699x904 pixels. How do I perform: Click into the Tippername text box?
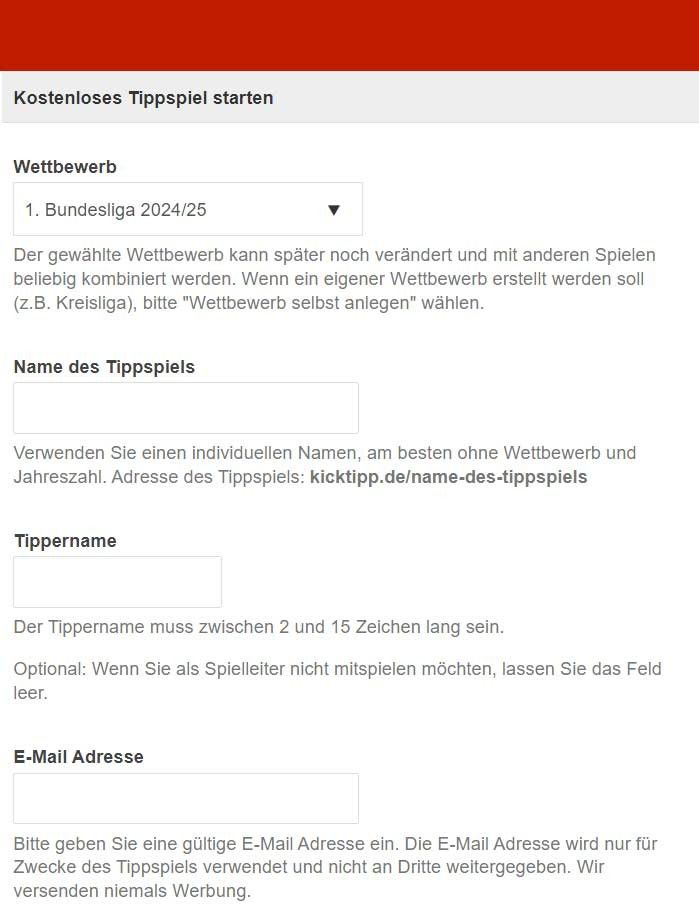pos(117,582)
